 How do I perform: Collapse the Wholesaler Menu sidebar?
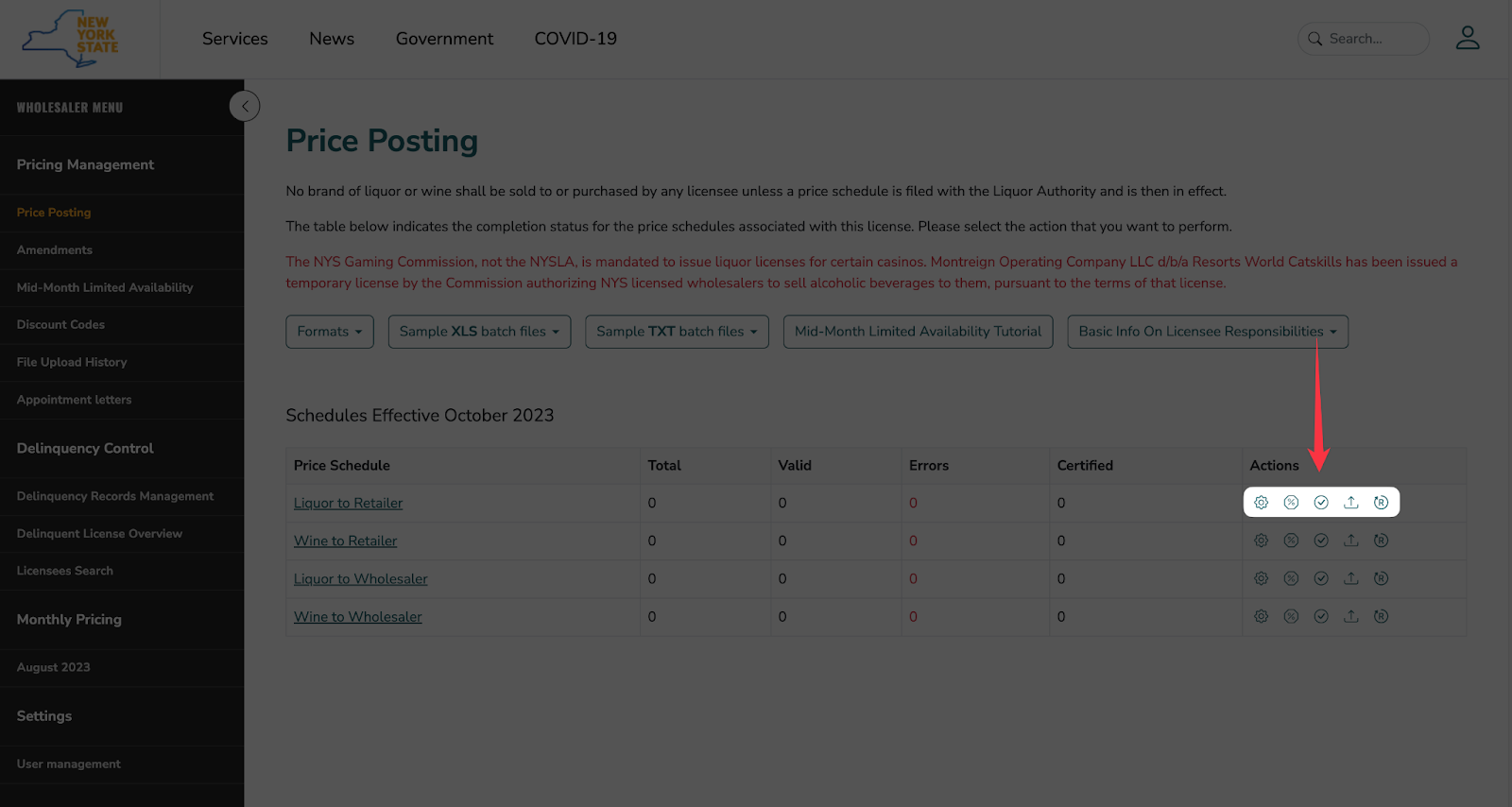(x=245, y=106)
